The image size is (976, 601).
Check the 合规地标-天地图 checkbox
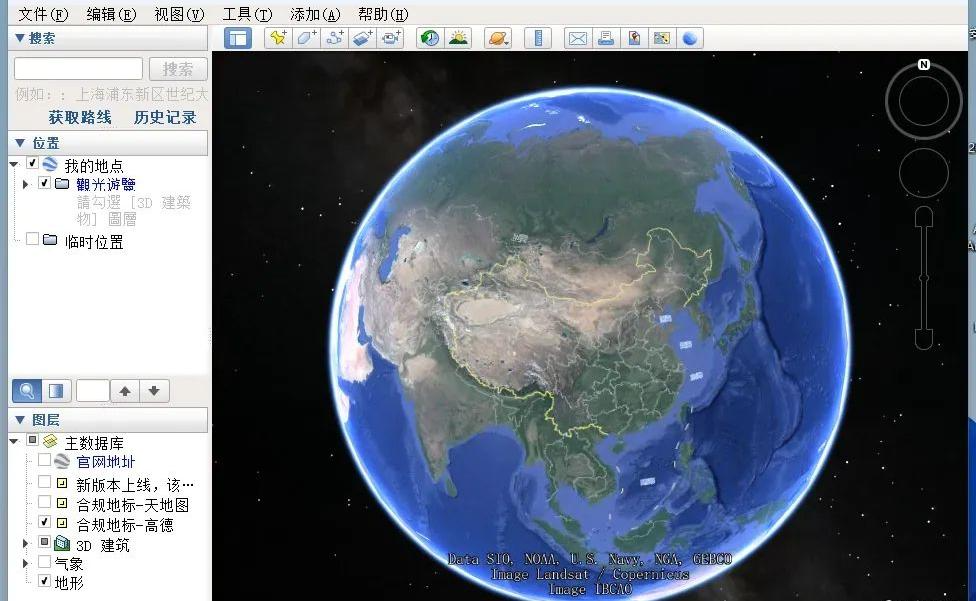click(x=44, y=501)
